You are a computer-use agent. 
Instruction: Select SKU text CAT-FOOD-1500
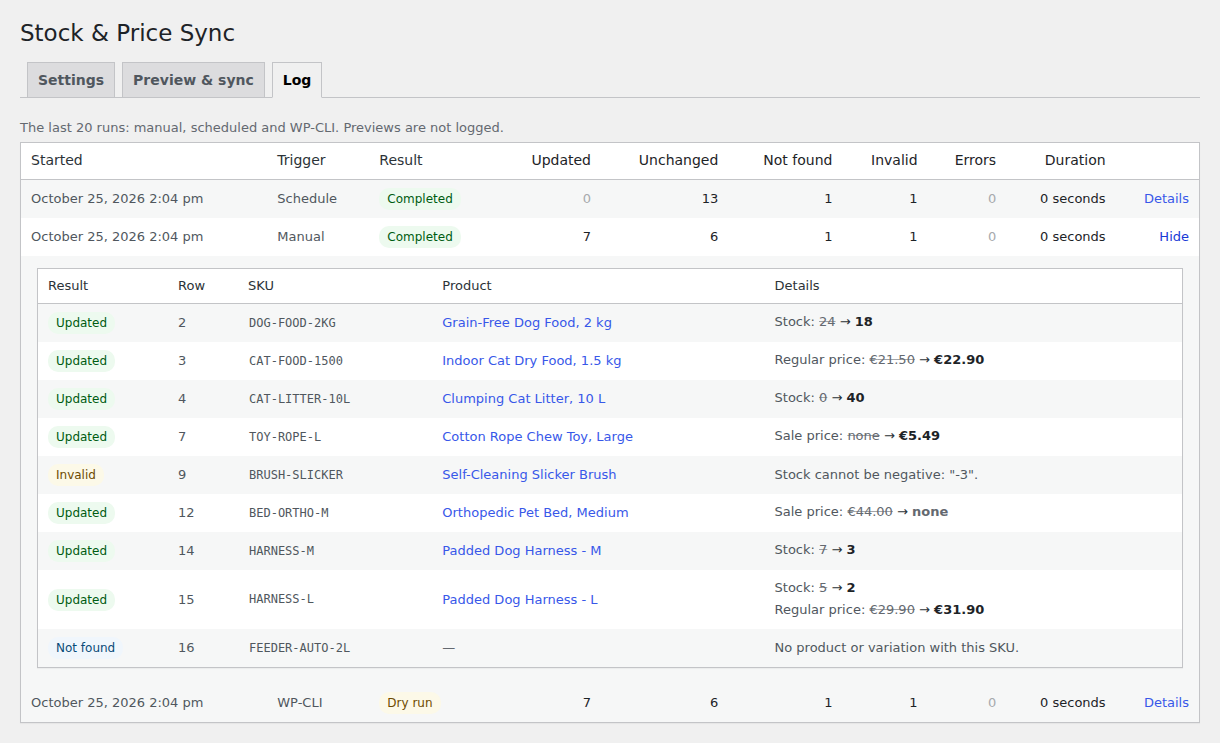coord(296,361)
